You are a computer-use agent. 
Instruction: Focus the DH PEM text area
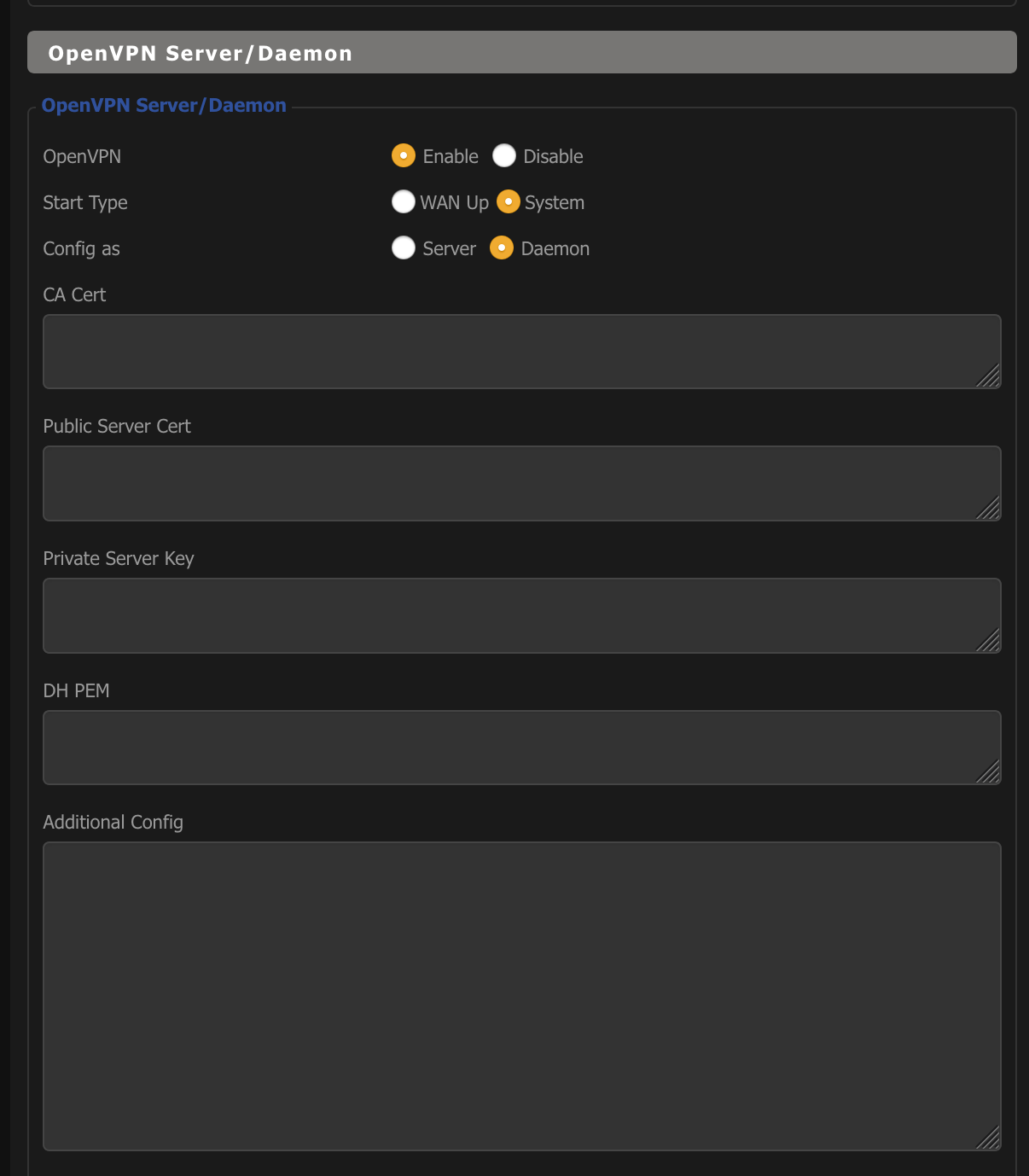(x=520, y=748)
